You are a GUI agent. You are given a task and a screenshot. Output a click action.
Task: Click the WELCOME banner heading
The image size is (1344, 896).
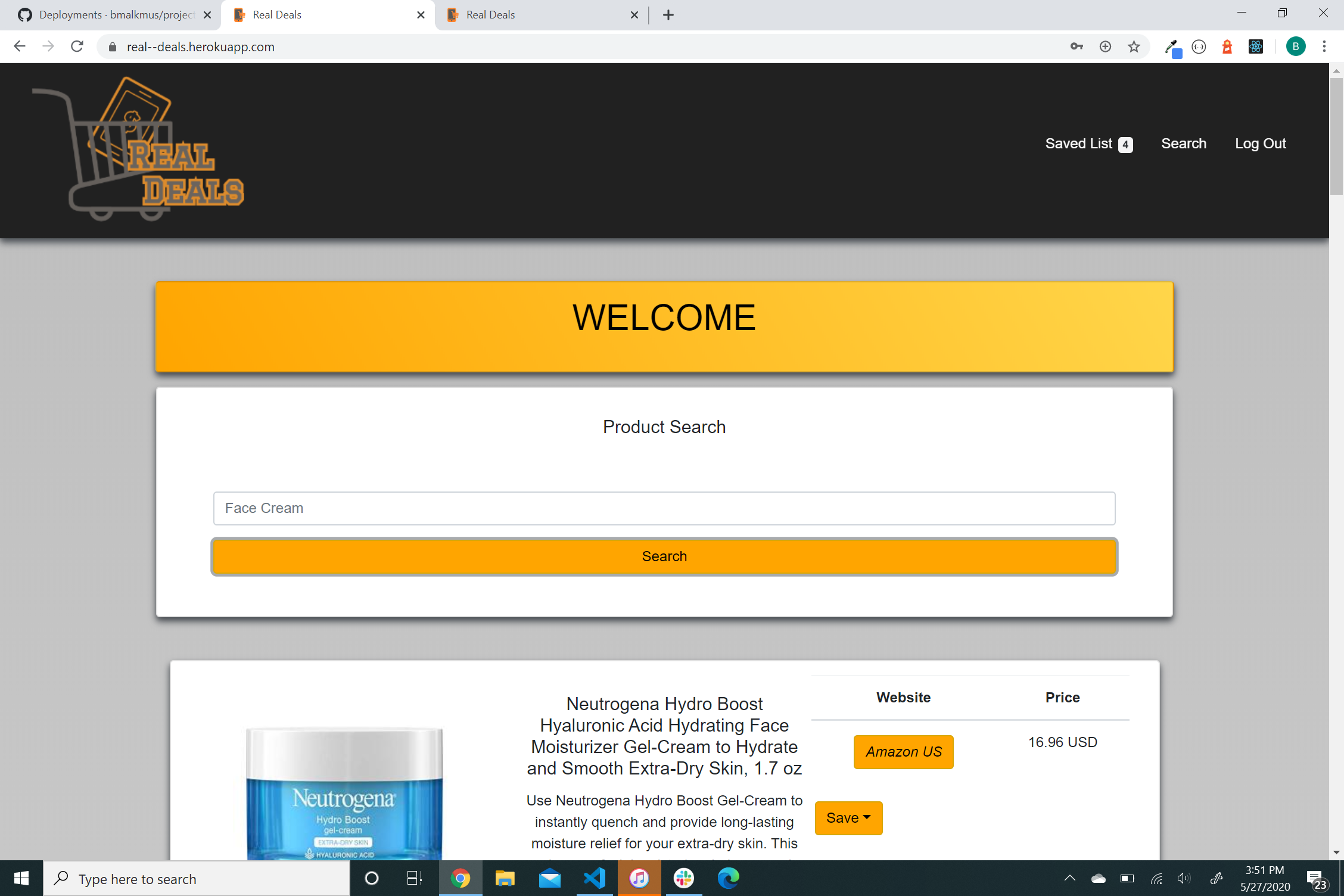664,318
